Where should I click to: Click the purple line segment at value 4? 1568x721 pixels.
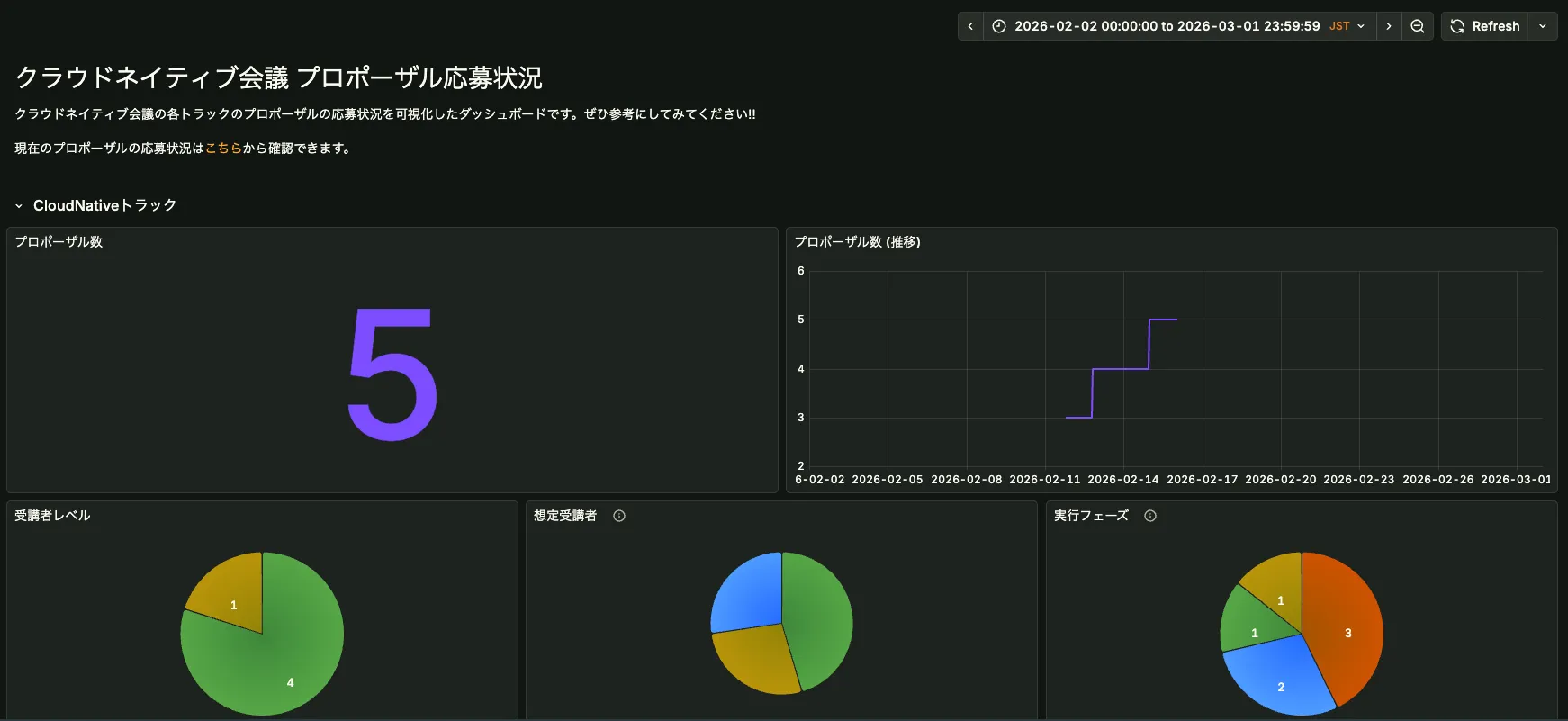click(1121, 369)
